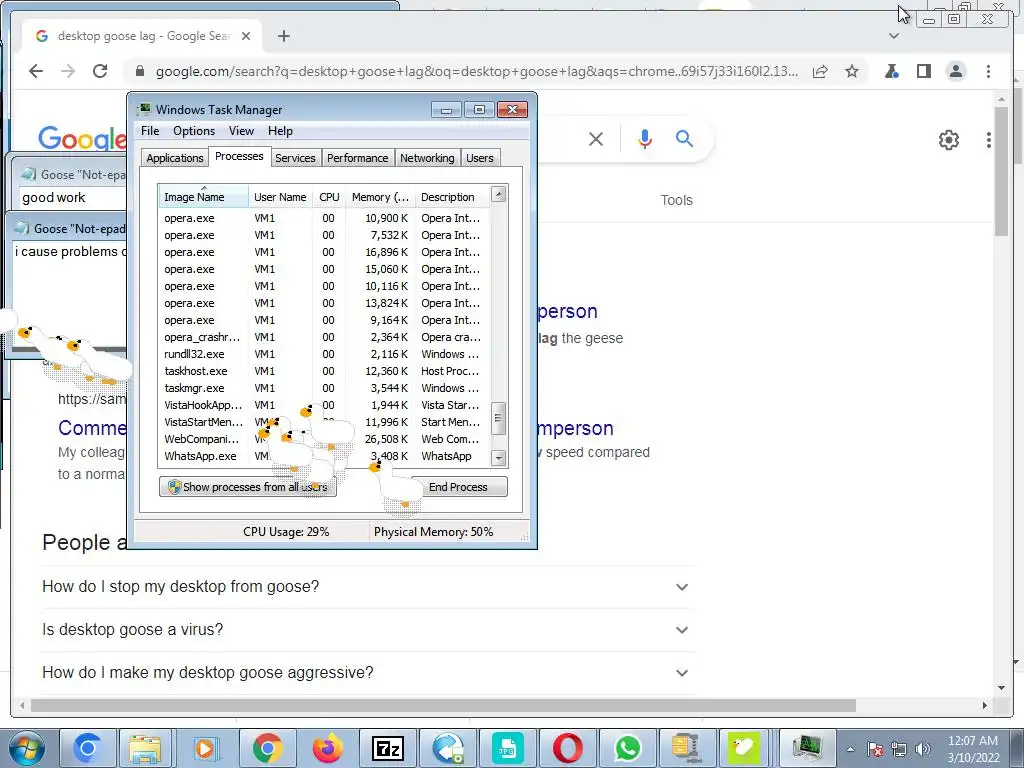Expand 'Is desktop goose a virus?'
1024x768 pixels.
point(366,630)
